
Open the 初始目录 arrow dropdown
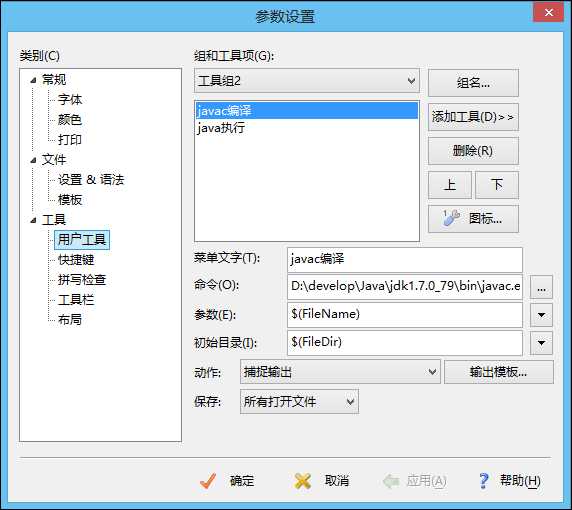point(541,343)
